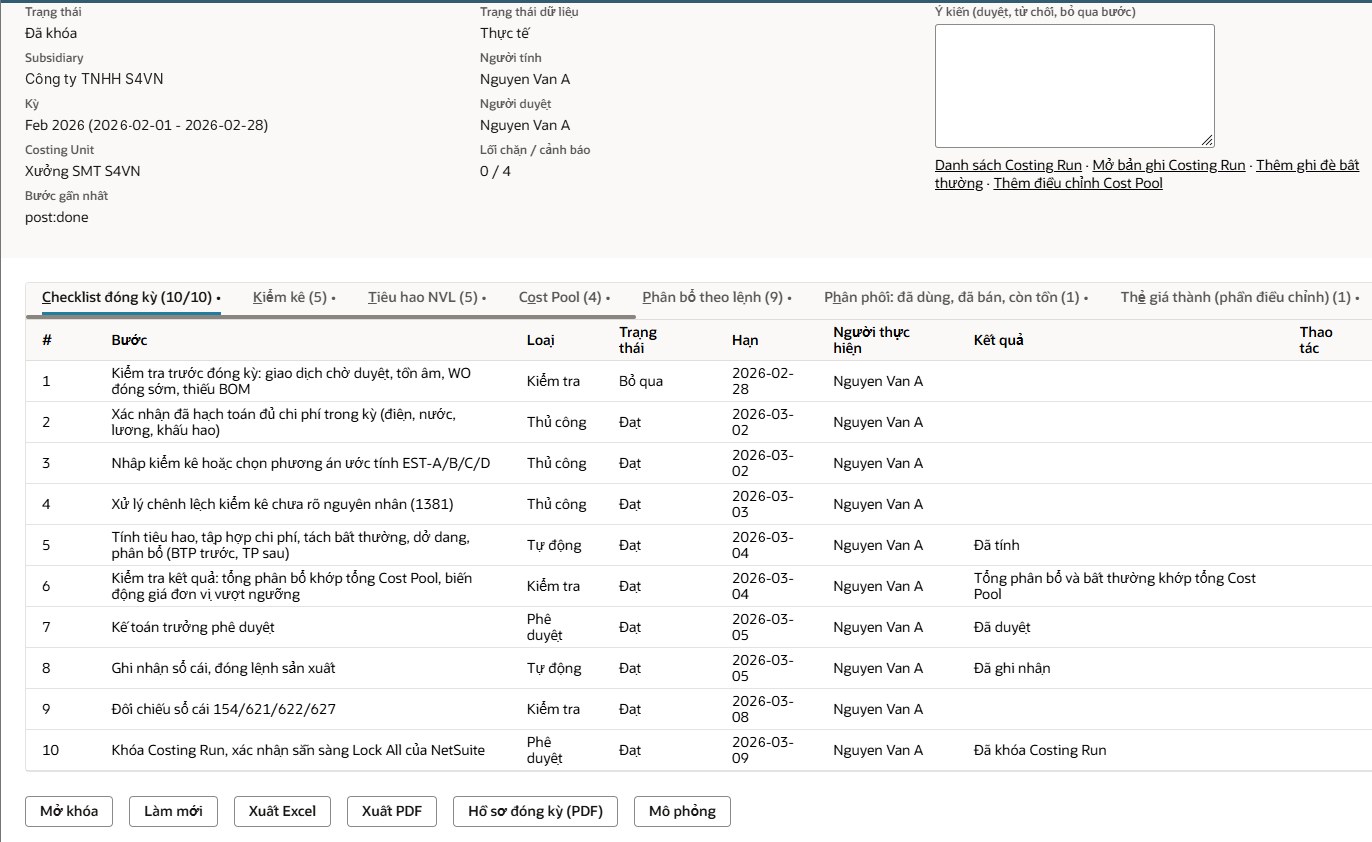The height and width of the screenshot is (842, 1372).
Task: Switch to the Kiểm kê (5) tab
Action: 294,297
